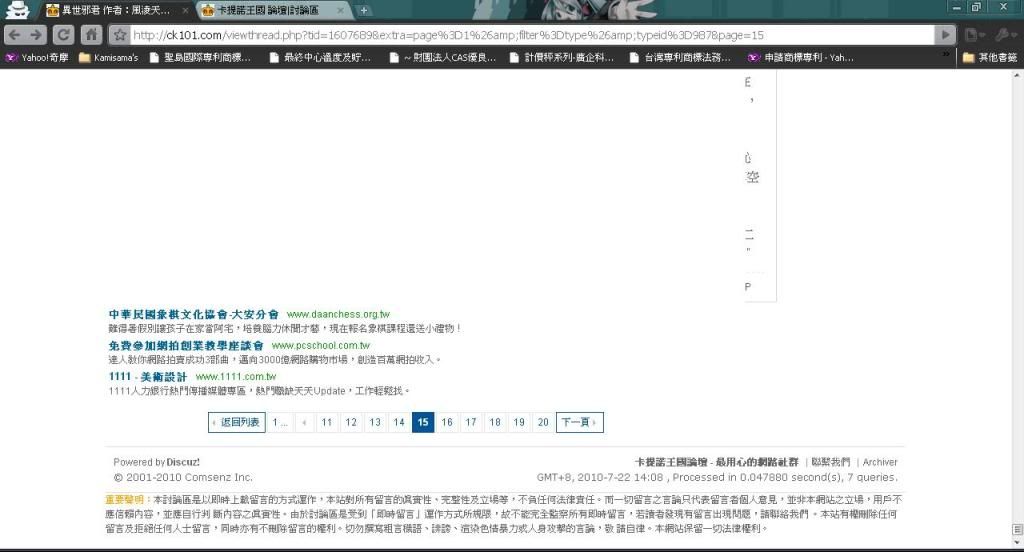Restore the browser window size
Viewport: 1024px width, 552px height.
click(977, 7)
